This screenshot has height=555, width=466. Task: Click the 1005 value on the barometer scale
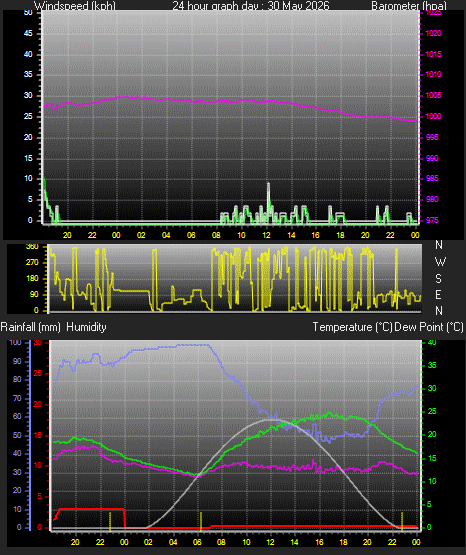[433, 96]
